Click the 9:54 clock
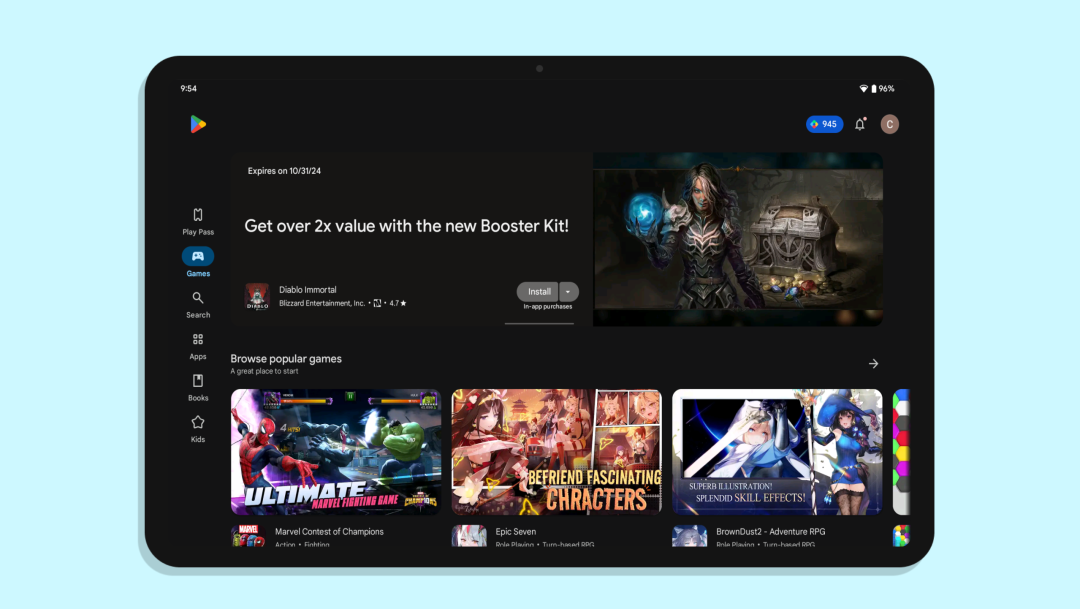The image size is (1080, 609). point(189,89)
